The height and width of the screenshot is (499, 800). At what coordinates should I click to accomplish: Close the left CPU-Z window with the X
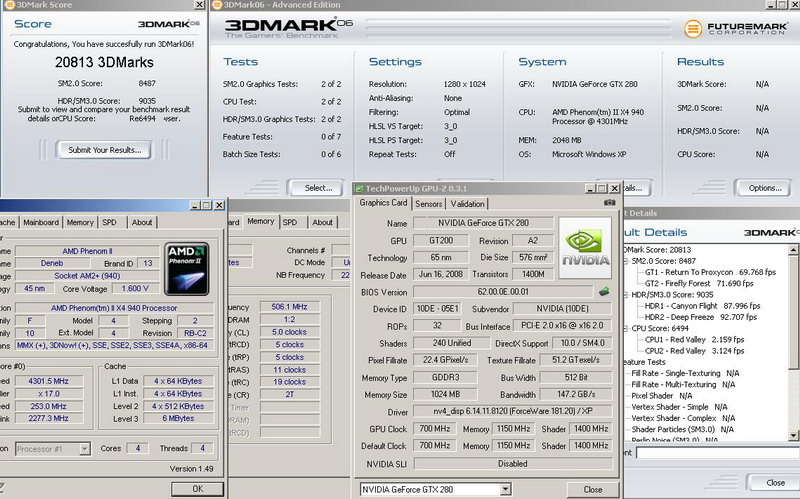coord(219,205)
